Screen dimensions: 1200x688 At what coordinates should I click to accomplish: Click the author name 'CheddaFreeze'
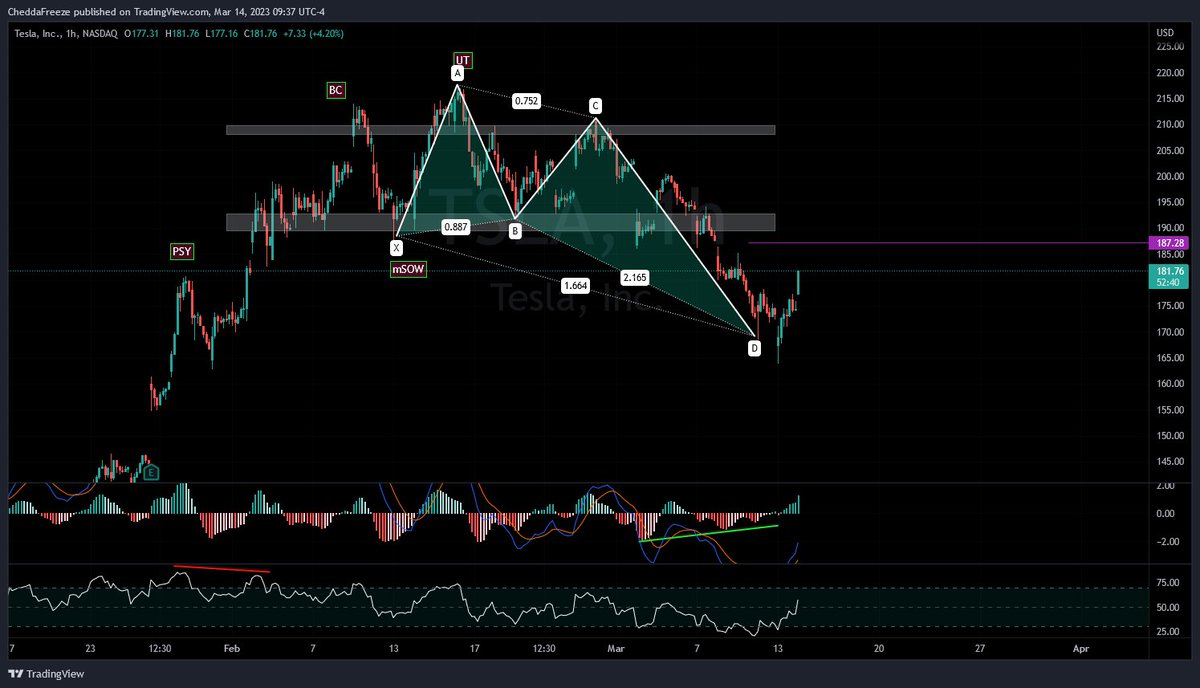click(37, 12)
